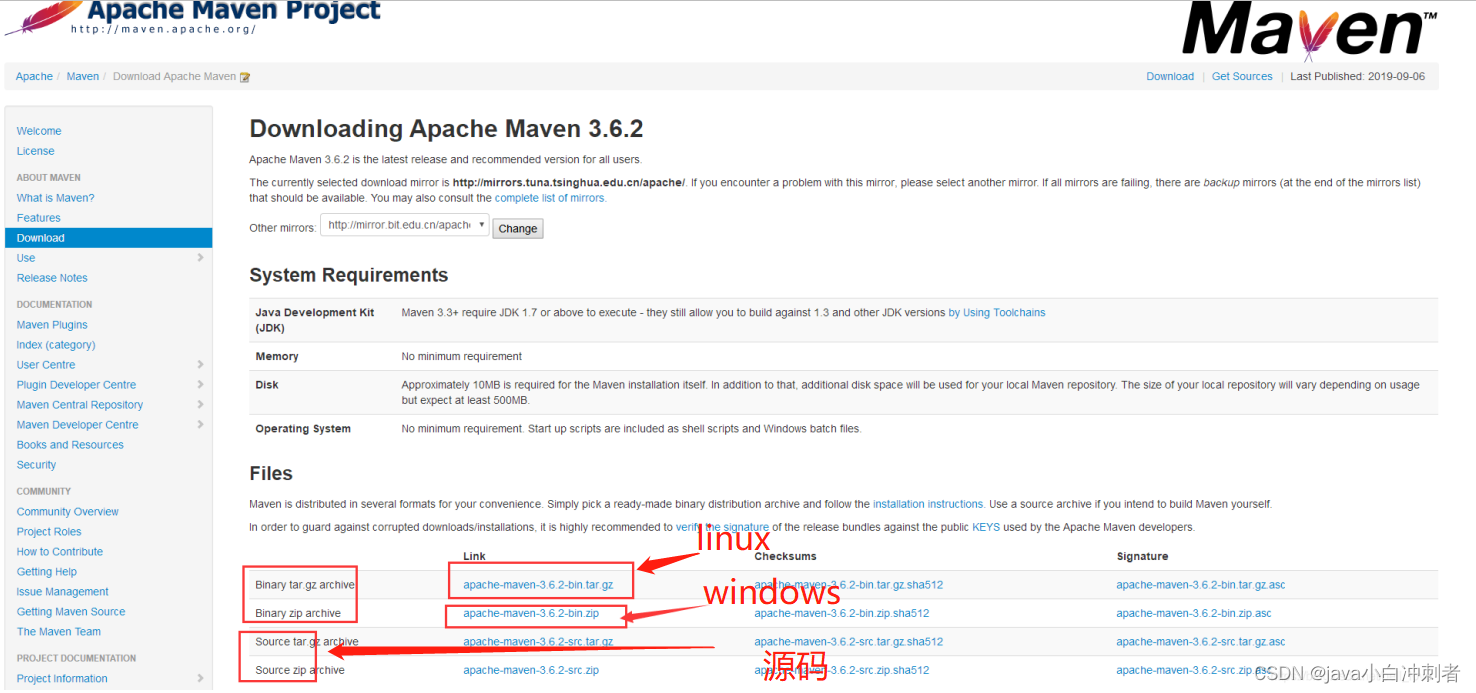Download apache-maven-3.6.2-bin.zip
This screenshot has width=1476, height=693.
pyautogui.click(x=531, y=613)
